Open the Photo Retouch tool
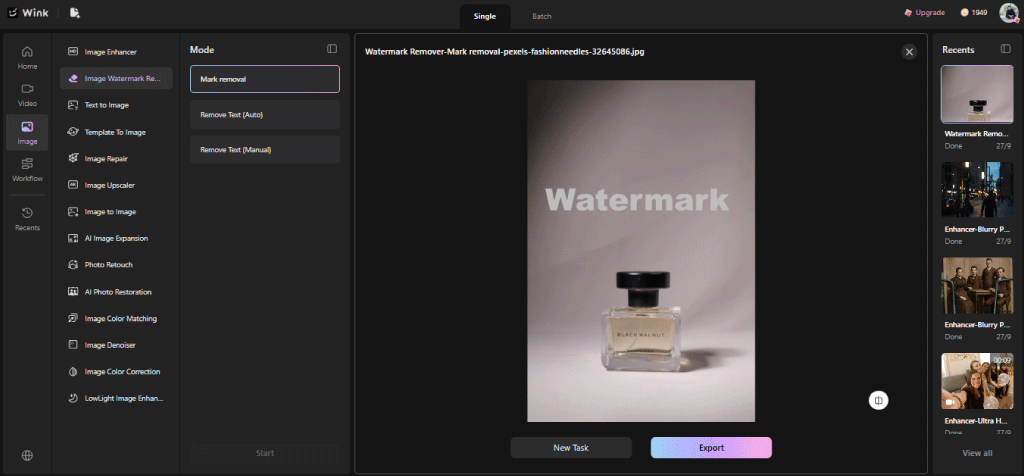Image resolution: width=1024 pixels, height=476 pixels. pos(116,265)
